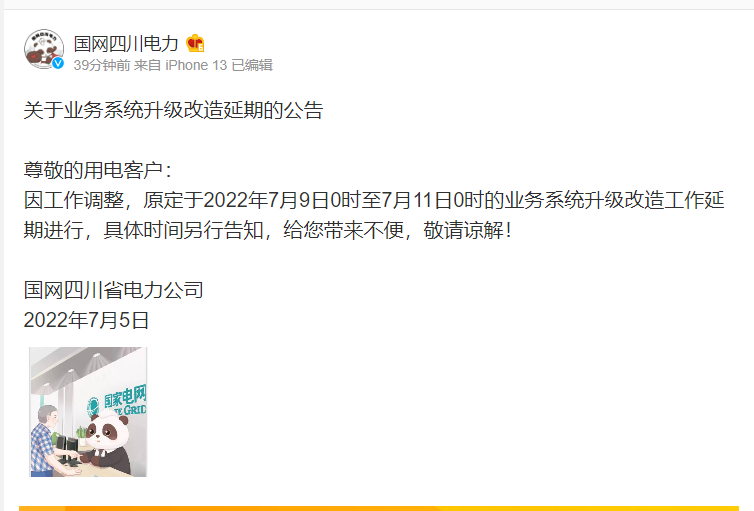Click the iPhone 13 source label
754x511 pixels.
[x=196, y=65]
